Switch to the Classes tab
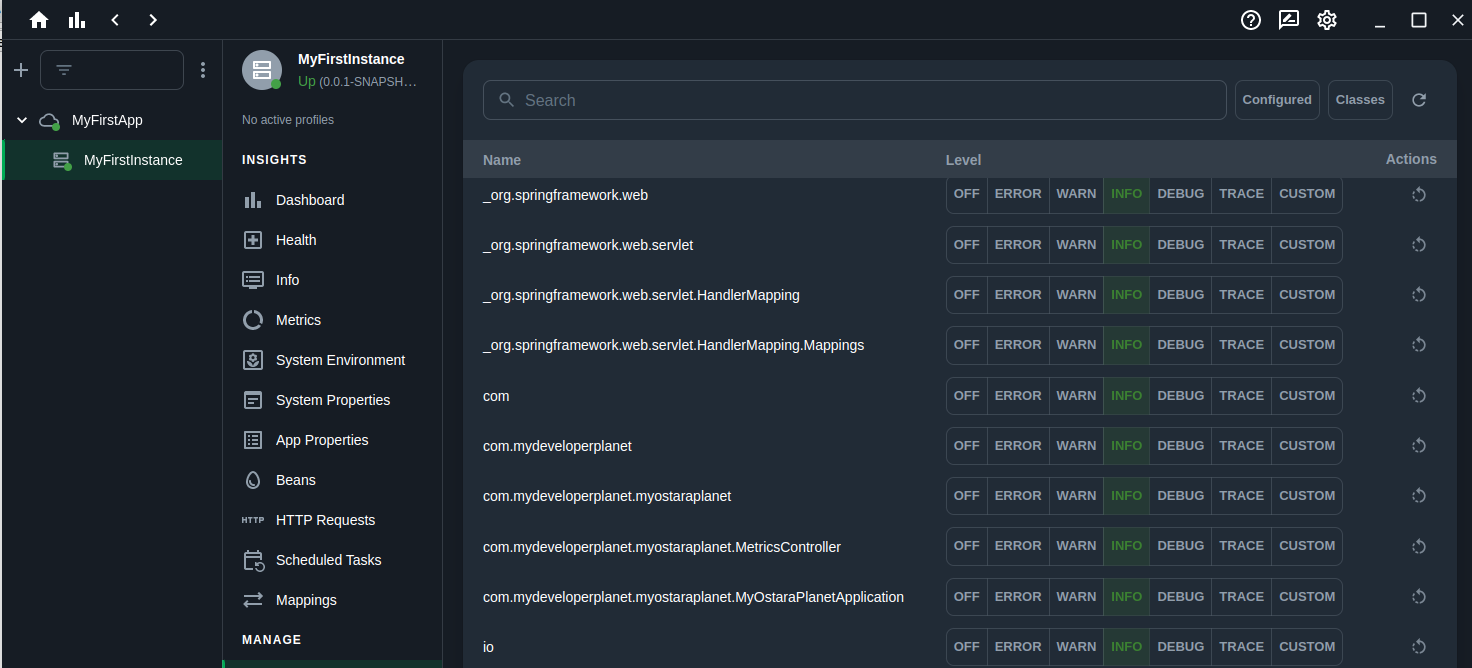This screenshot has width=1472, height=668. pos(1360,99)
